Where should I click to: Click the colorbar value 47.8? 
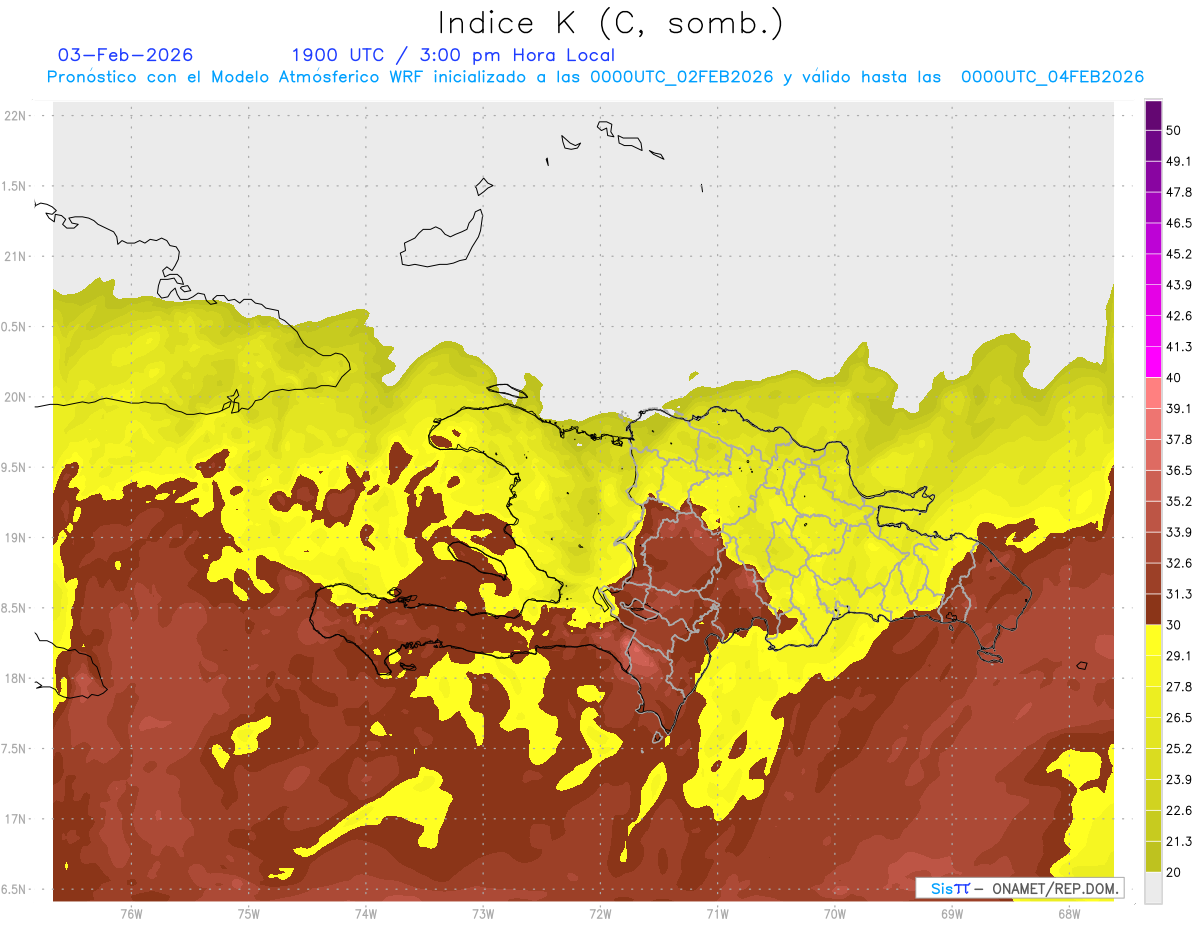tap(1179, 192)
